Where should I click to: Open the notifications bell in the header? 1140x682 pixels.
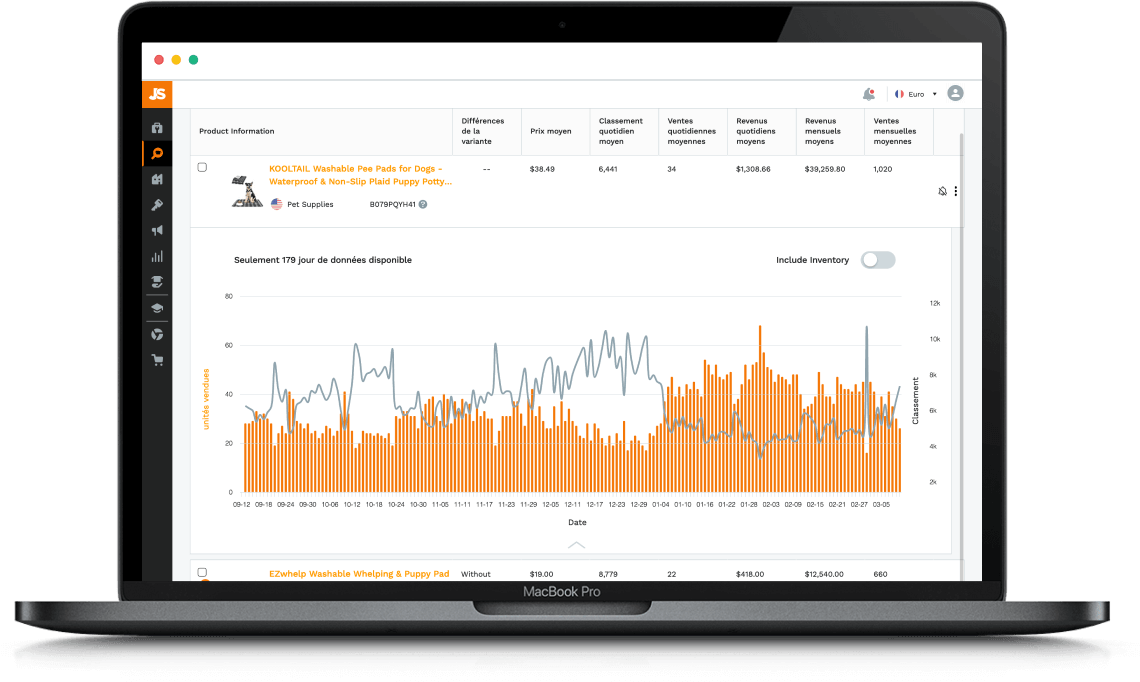(869, 94)
